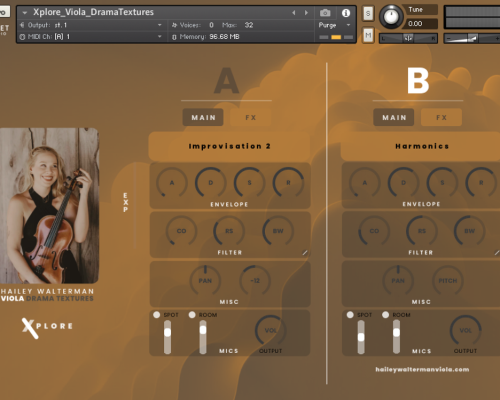Click the SPOT mic fader in layer A
The image size is (500, 400).
(x=167, y=337)
